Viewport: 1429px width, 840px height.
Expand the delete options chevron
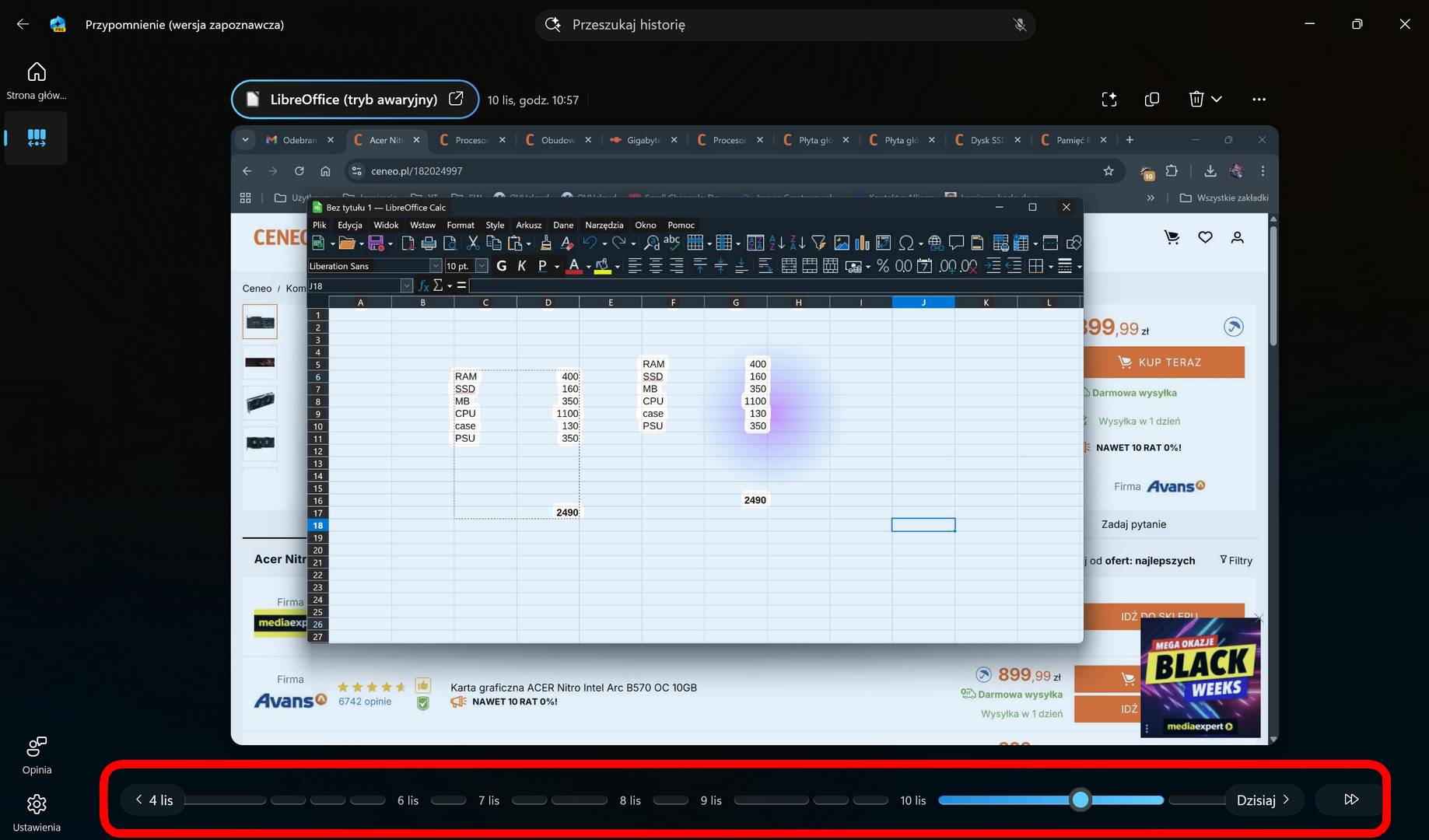1217,100
